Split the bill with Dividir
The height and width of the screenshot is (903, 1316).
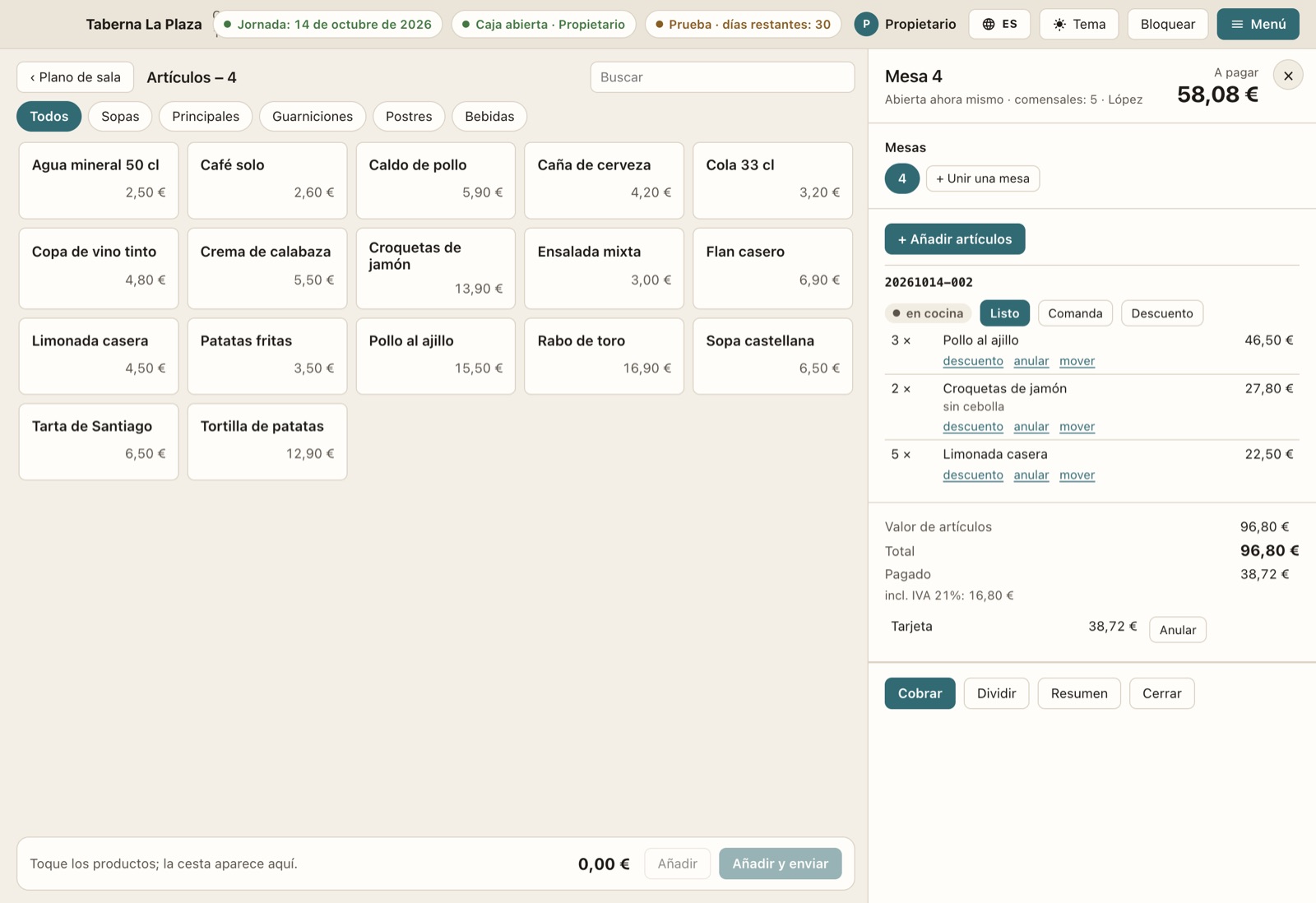pos(996,693)
